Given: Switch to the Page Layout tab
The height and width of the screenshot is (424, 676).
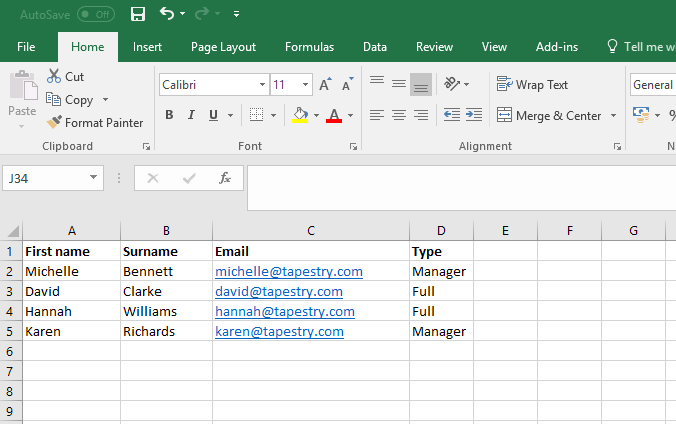Looking at the screenshot, I should point(223,47).
